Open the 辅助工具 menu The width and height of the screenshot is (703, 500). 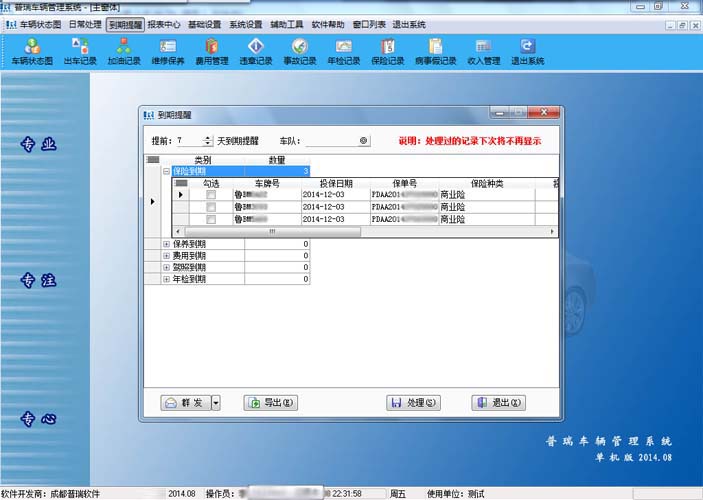[287, 25]
